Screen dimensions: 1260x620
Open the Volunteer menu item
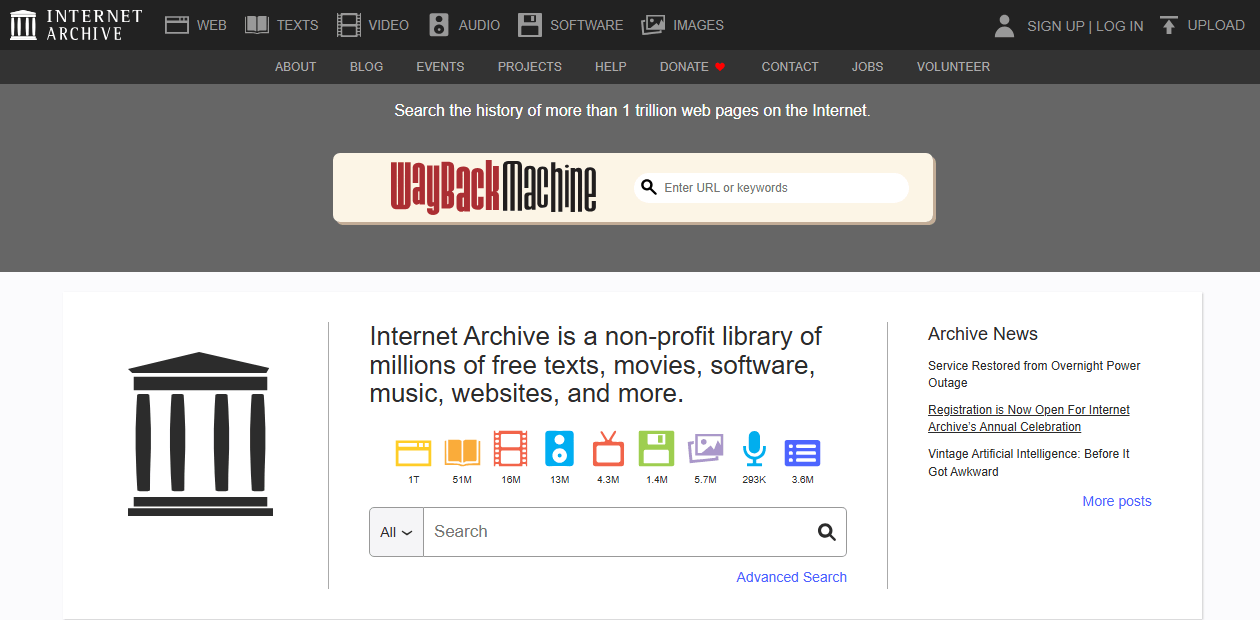pos(953,67)
